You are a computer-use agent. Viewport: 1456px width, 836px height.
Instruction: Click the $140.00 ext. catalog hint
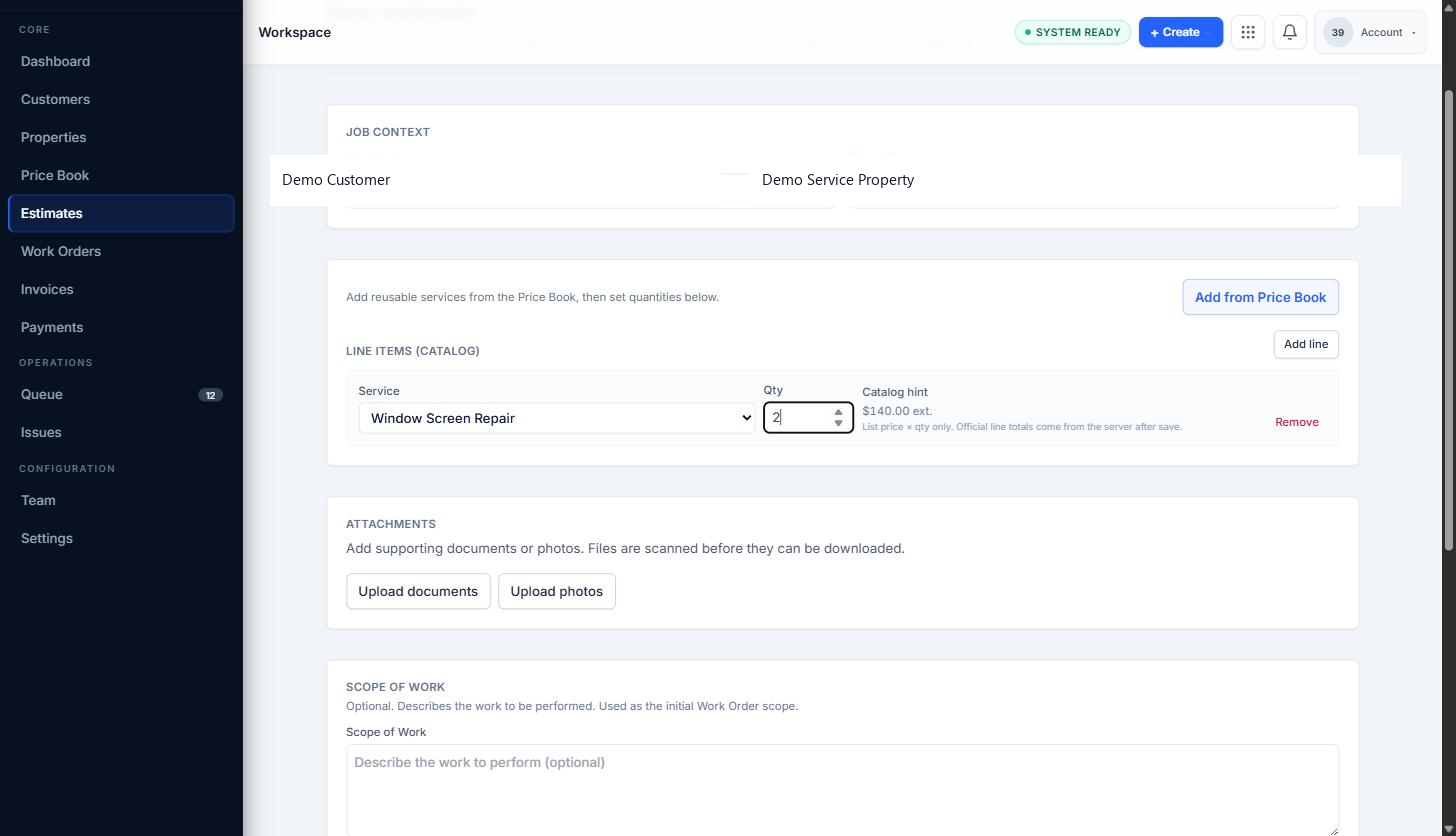click(x=897, y=411)
